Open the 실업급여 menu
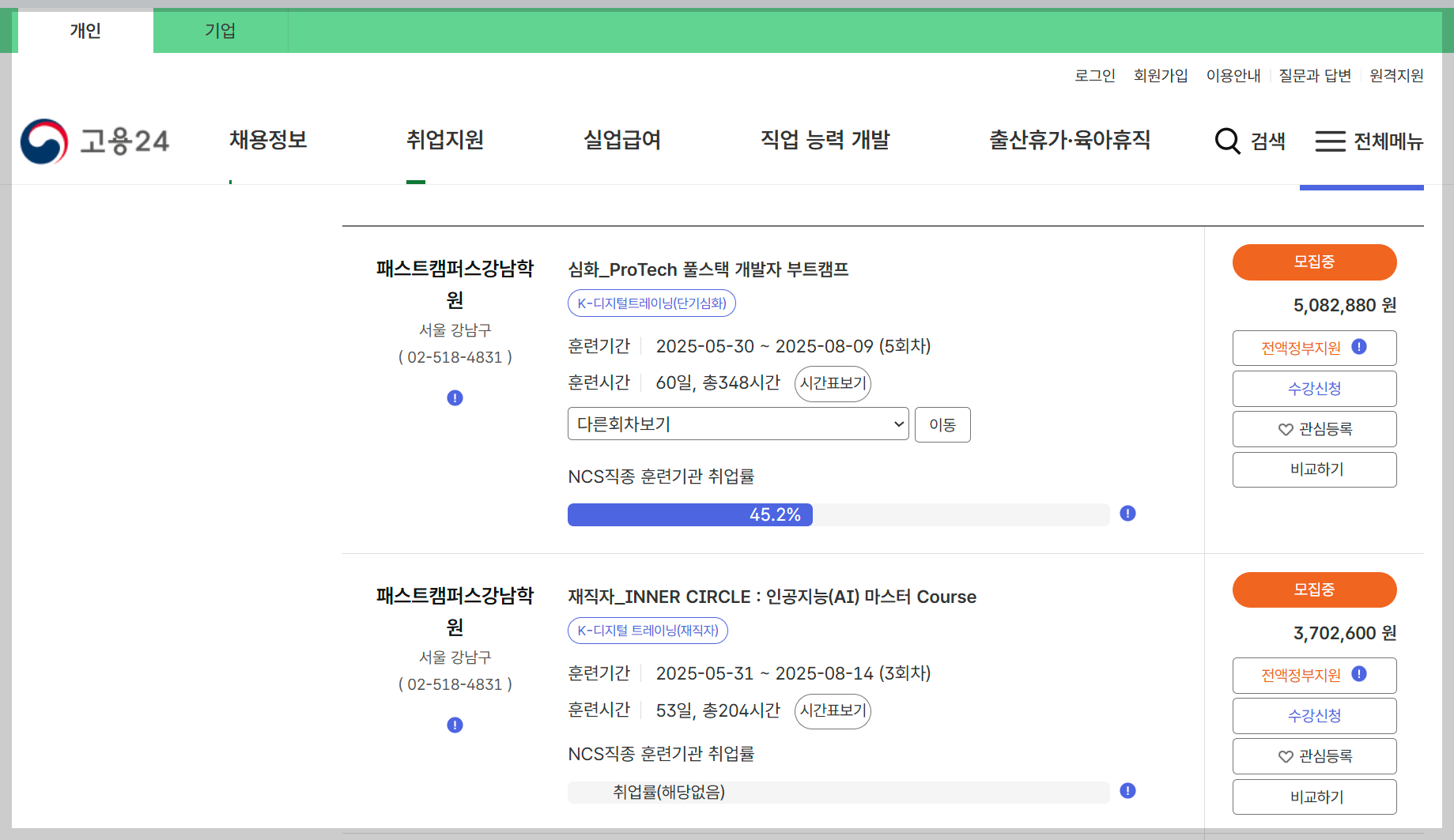Screen dimensions: 1454x840 pyautogui.click(x=622, y=140)
